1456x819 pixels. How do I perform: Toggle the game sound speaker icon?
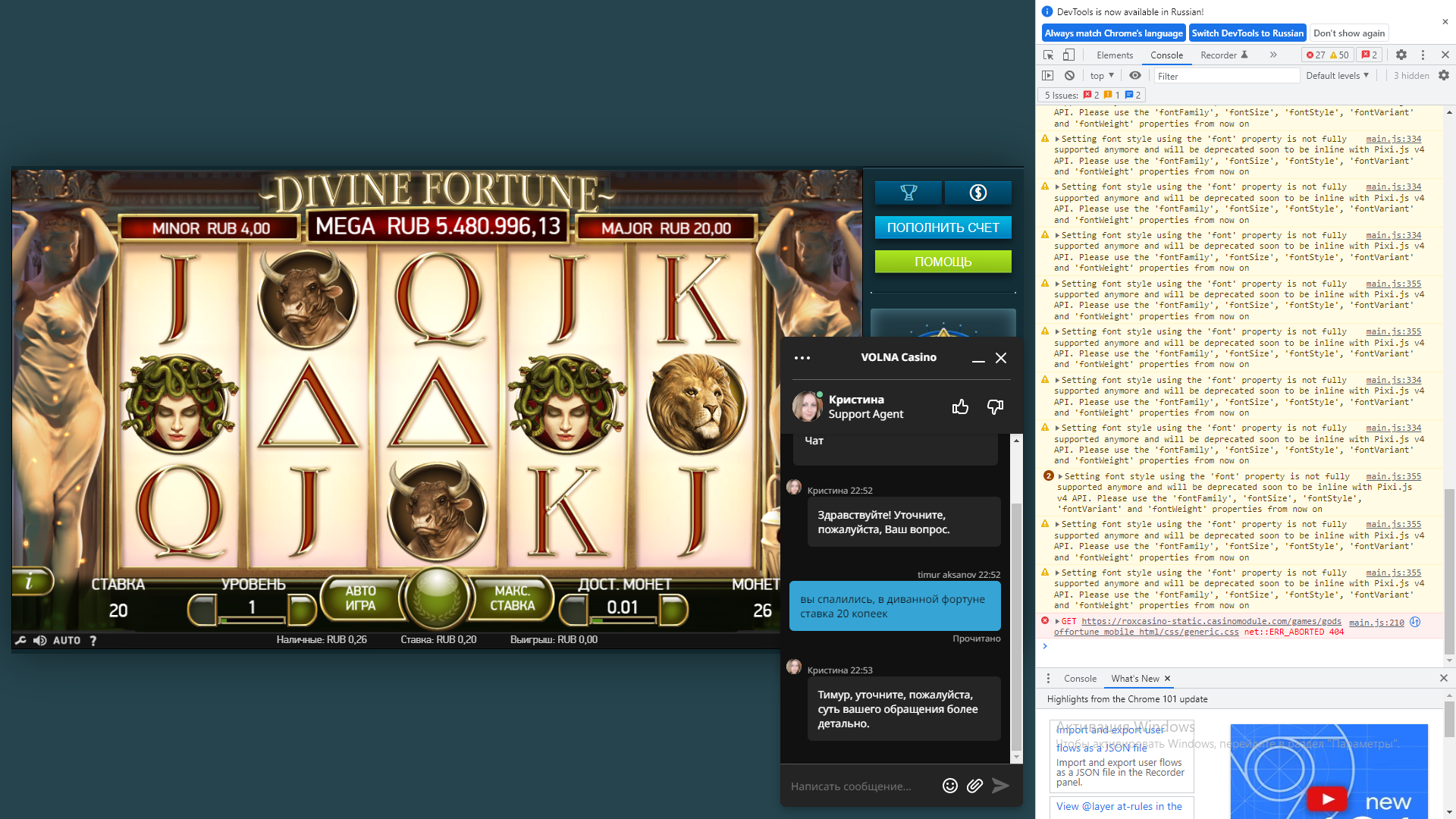(40, 640)
